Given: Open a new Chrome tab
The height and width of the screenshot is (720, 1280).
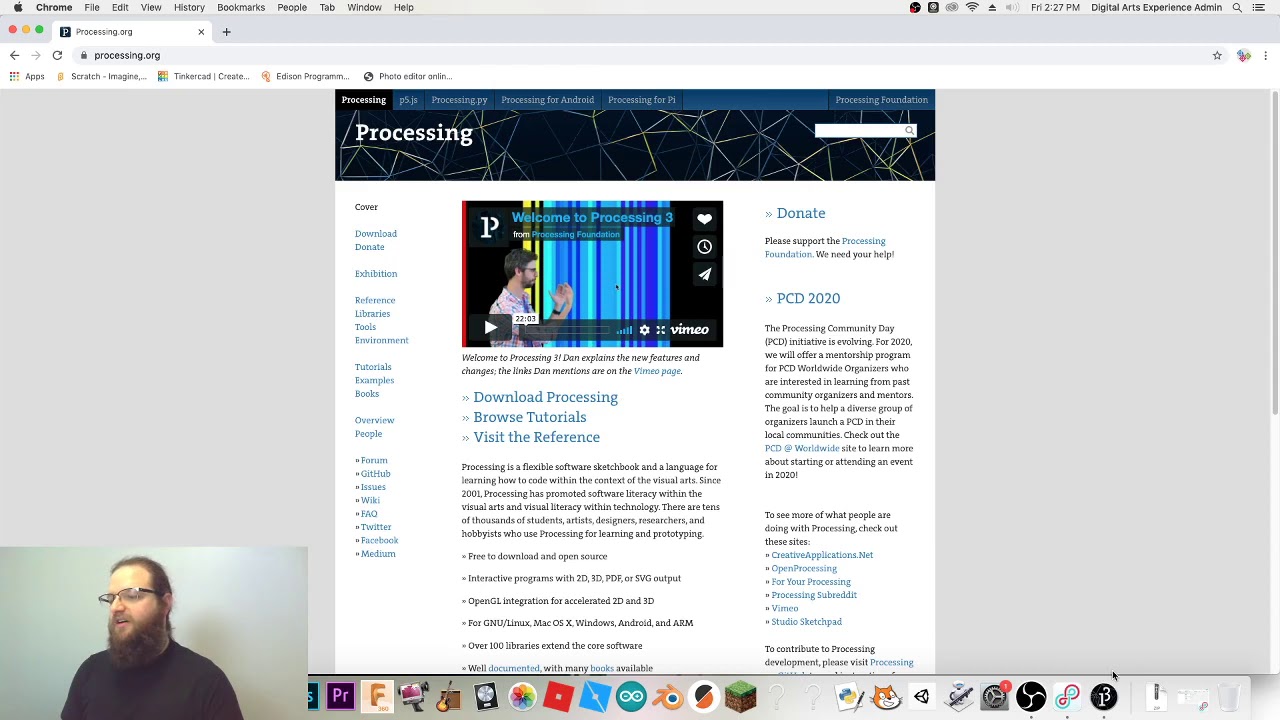Looking at the screenshot, I should point(226,32).
